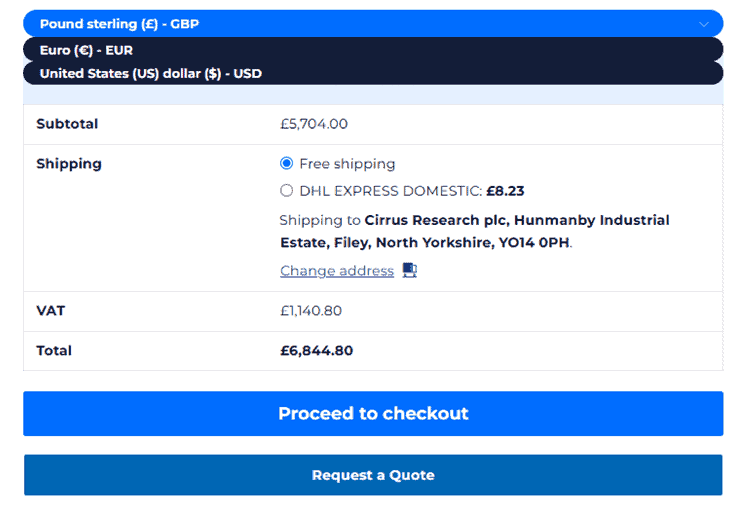Click the truck icon beside Change address
This screenshot has width=750, height=519.
tap(410, 270)
